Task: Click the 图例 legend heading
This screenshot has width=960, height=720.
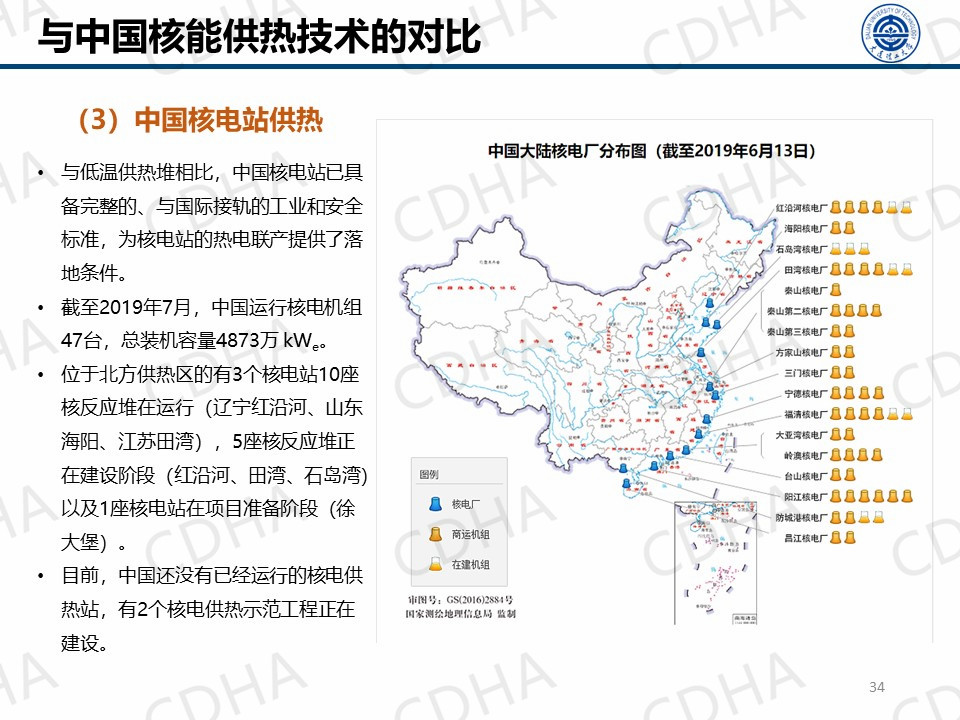Action: click(x=429, y=474)
